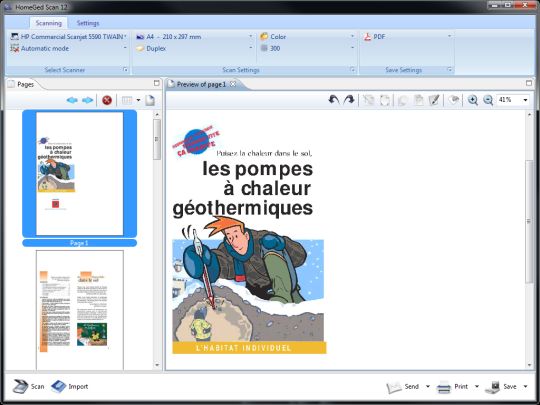The width and height of the screenshot is (540, 405).
Task: Click the Import button
Action: click(70, 386)
